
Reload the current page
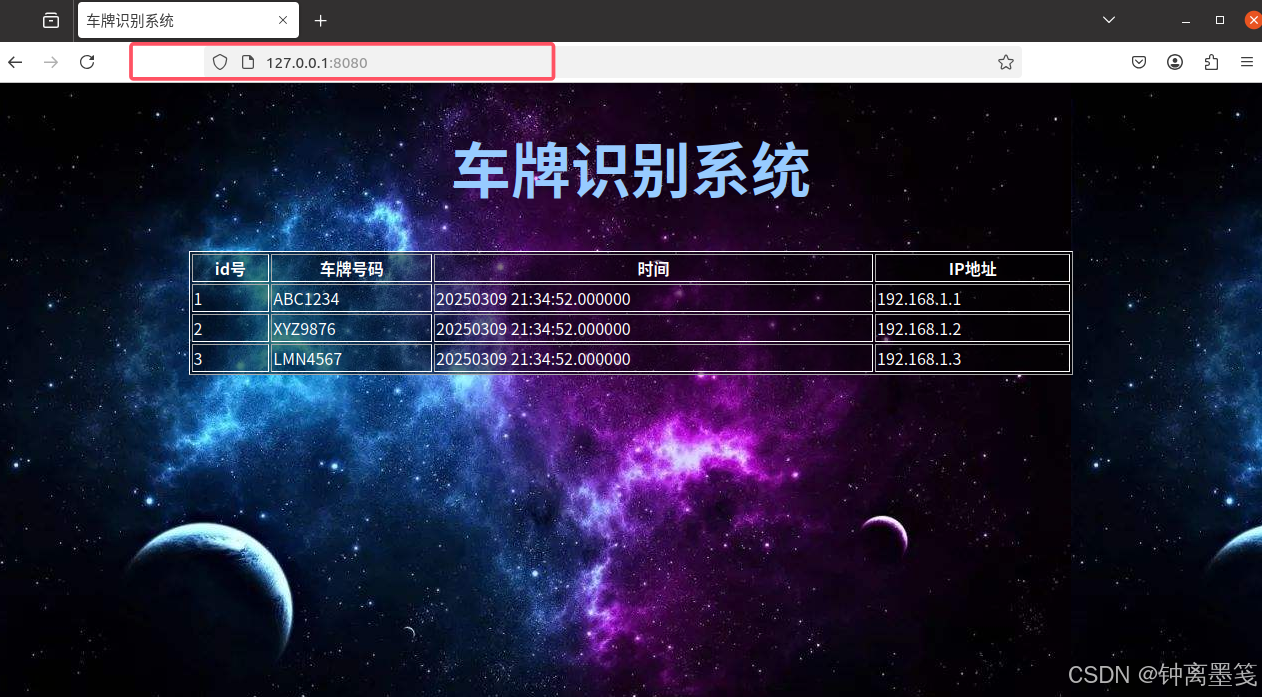pyautogui.click(x=87, y=62)
